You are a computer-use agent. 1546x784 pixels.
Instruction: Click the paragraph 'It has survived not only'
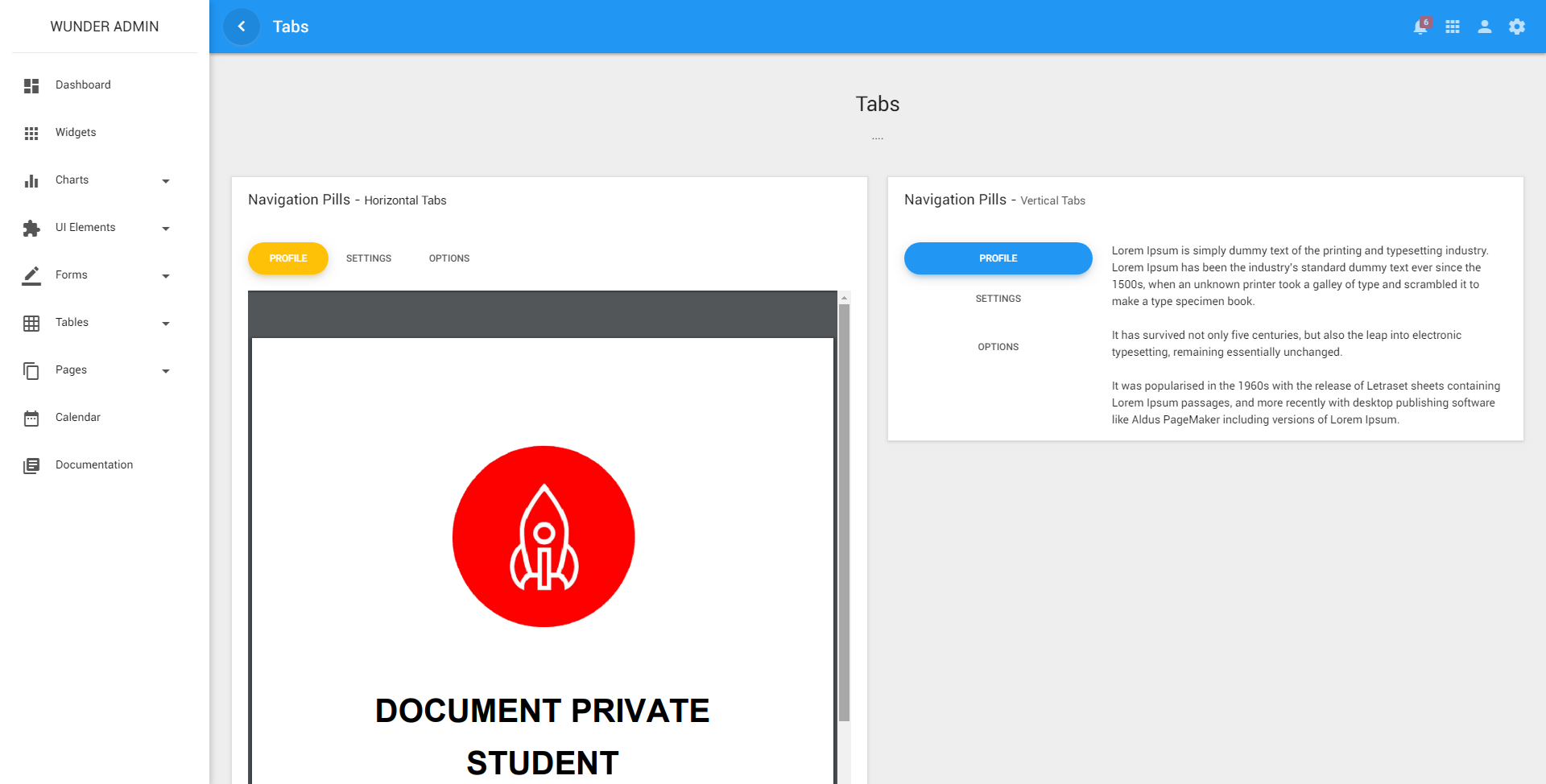tap(1287, 344)
